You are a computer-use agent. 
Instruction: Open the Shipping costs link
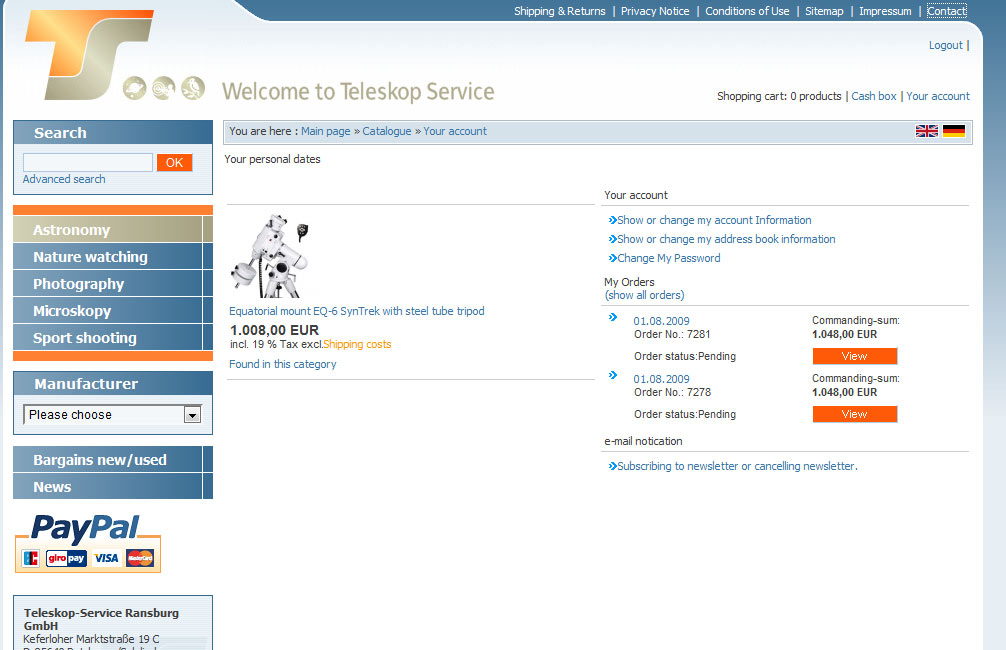[357, 344]
